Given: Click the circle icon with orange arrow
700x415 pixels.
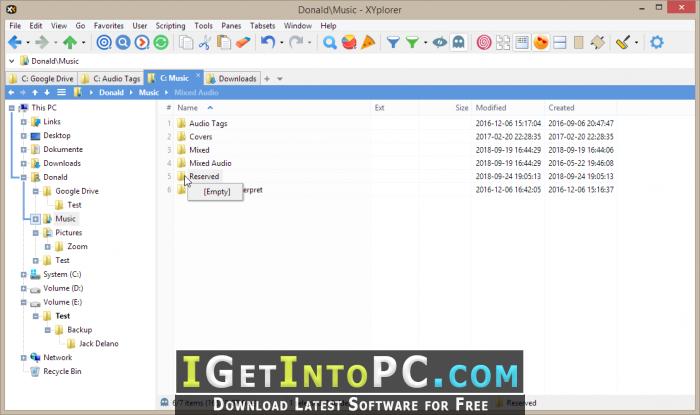Looking at the screenshot, I should pos(142,42).
